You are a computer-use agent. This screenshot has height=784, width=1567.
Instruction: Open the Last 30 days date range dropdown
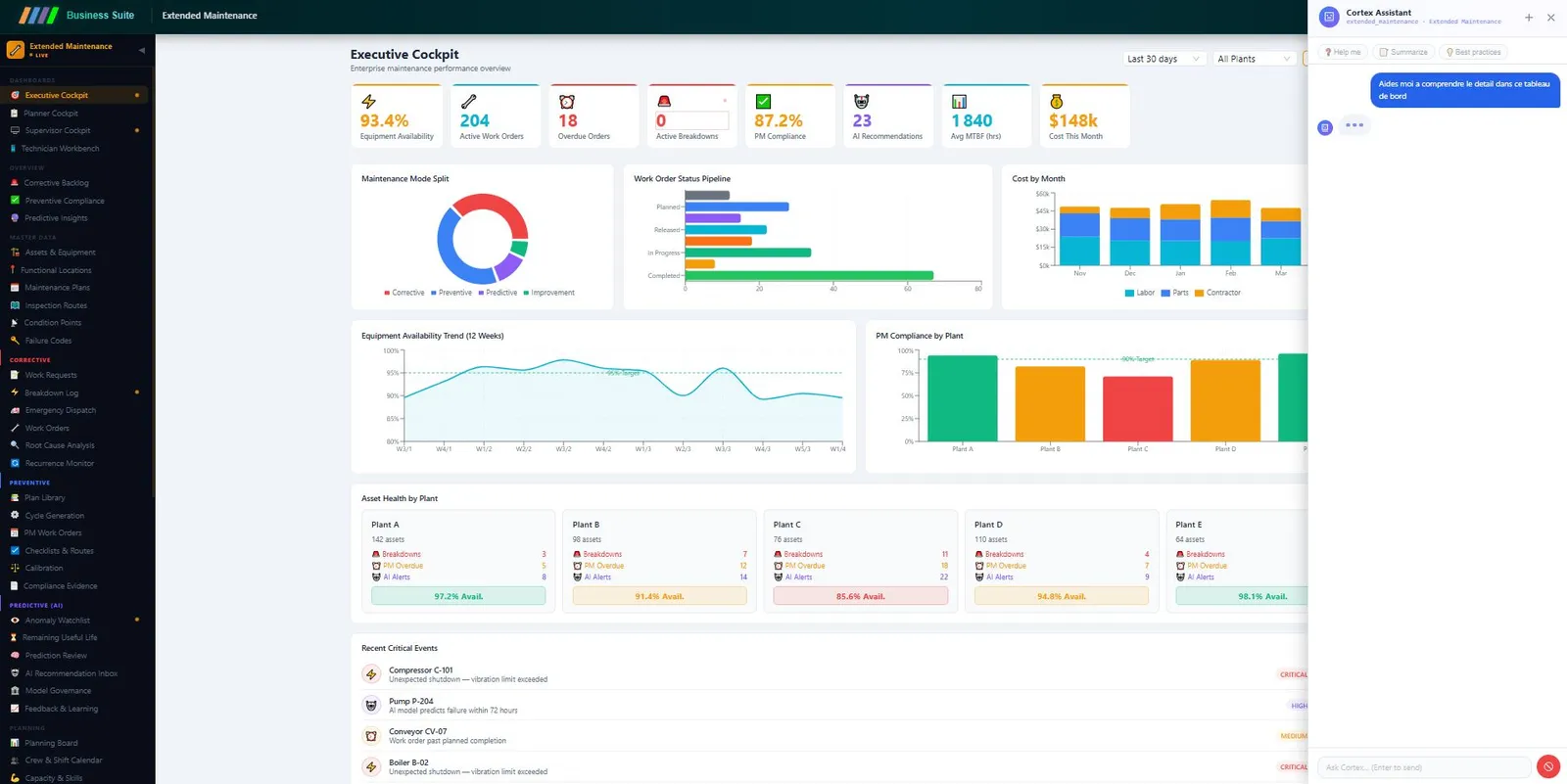click(x=1163, y=59)
